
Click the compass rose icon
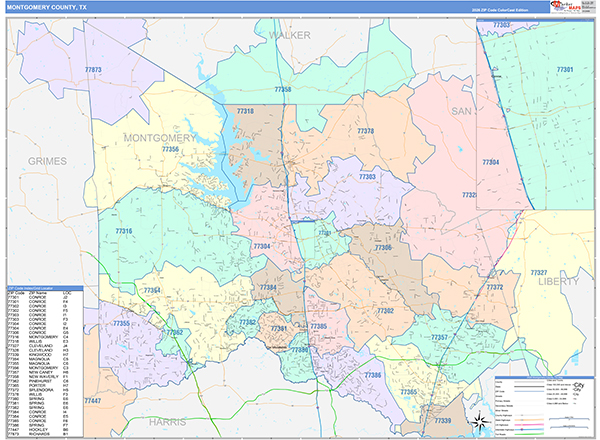point(479,422)
